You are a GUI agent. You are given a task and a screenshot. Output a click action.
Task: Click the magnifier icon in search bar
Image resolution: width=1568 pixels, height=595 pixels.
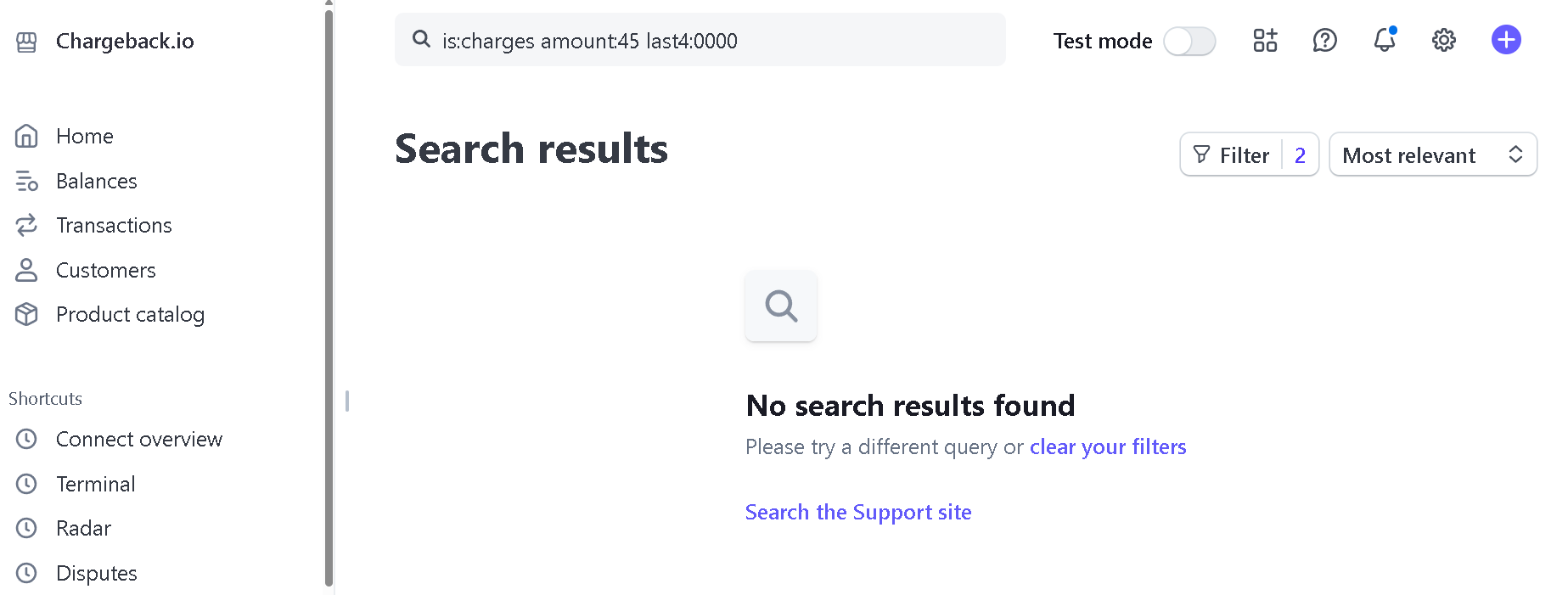(421, 39)
